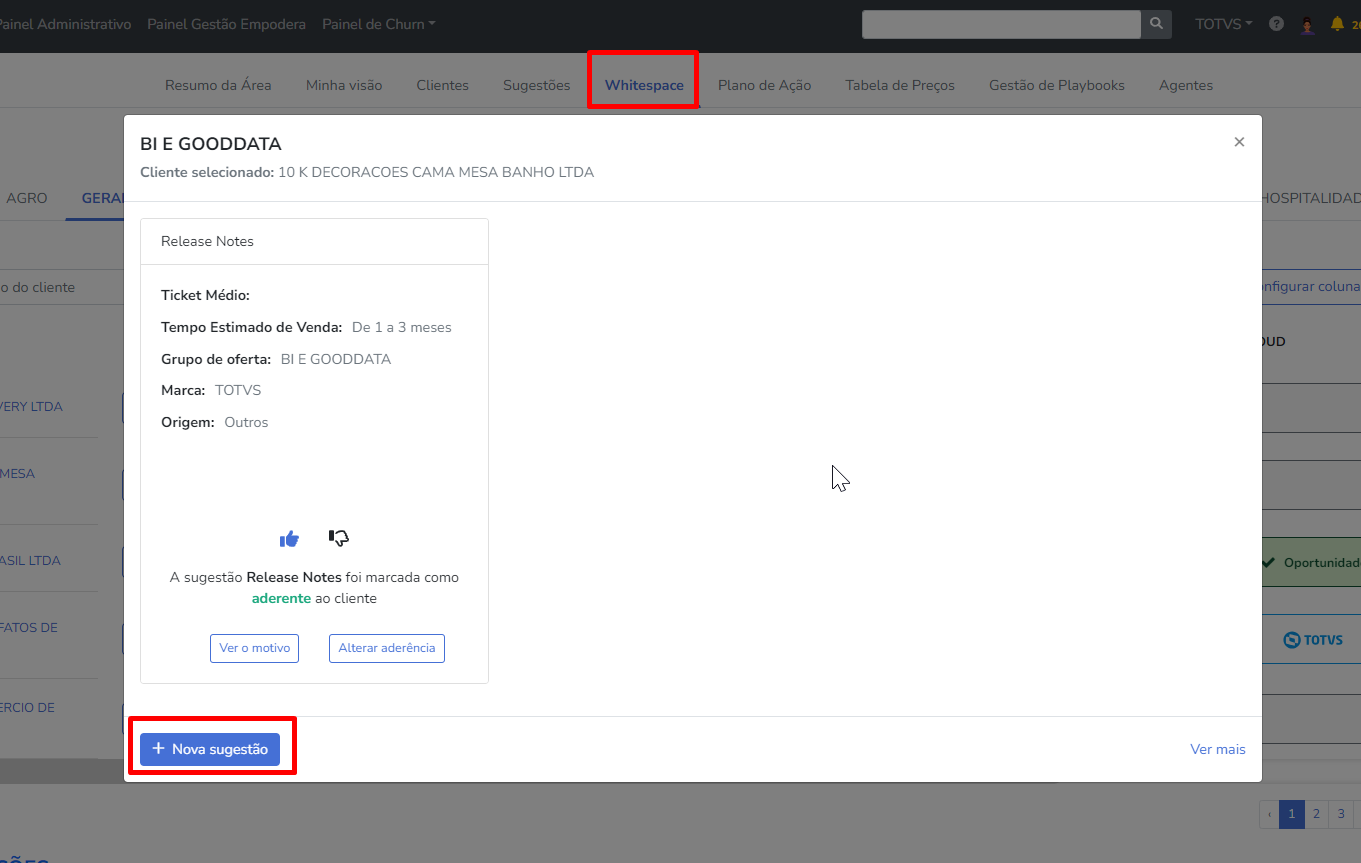The image size is (1361, 863).
Task: Open the notifications bell
Action: pyautogui.click(x=1337, y=24)
